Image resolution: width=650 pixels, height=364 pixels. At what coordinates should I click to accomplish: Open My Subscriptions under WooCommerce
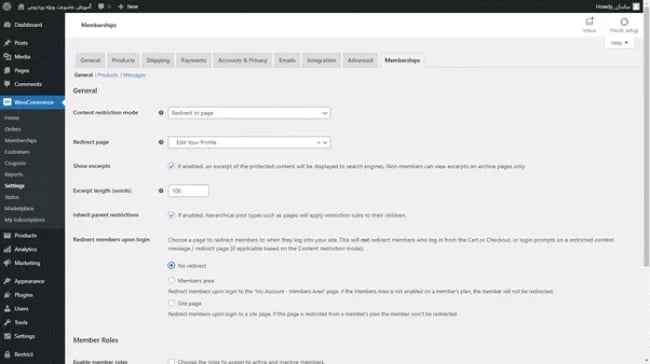tap(24, 220)
